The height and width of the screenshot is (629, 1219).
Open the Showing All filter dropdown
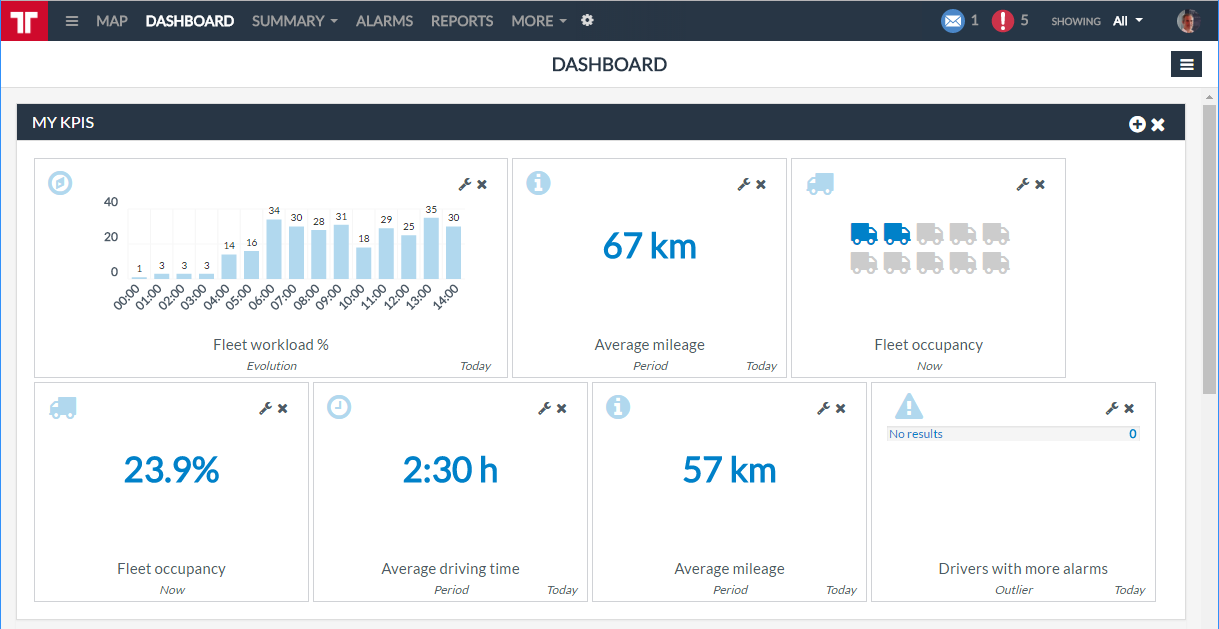(x=1127, y=21)
